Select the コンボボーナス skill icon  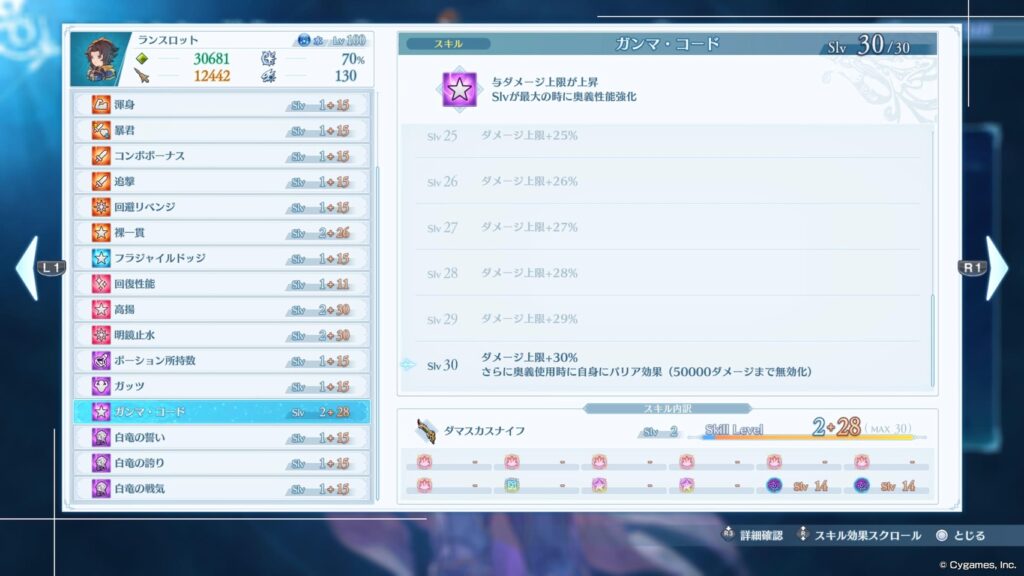coord(101,156)
